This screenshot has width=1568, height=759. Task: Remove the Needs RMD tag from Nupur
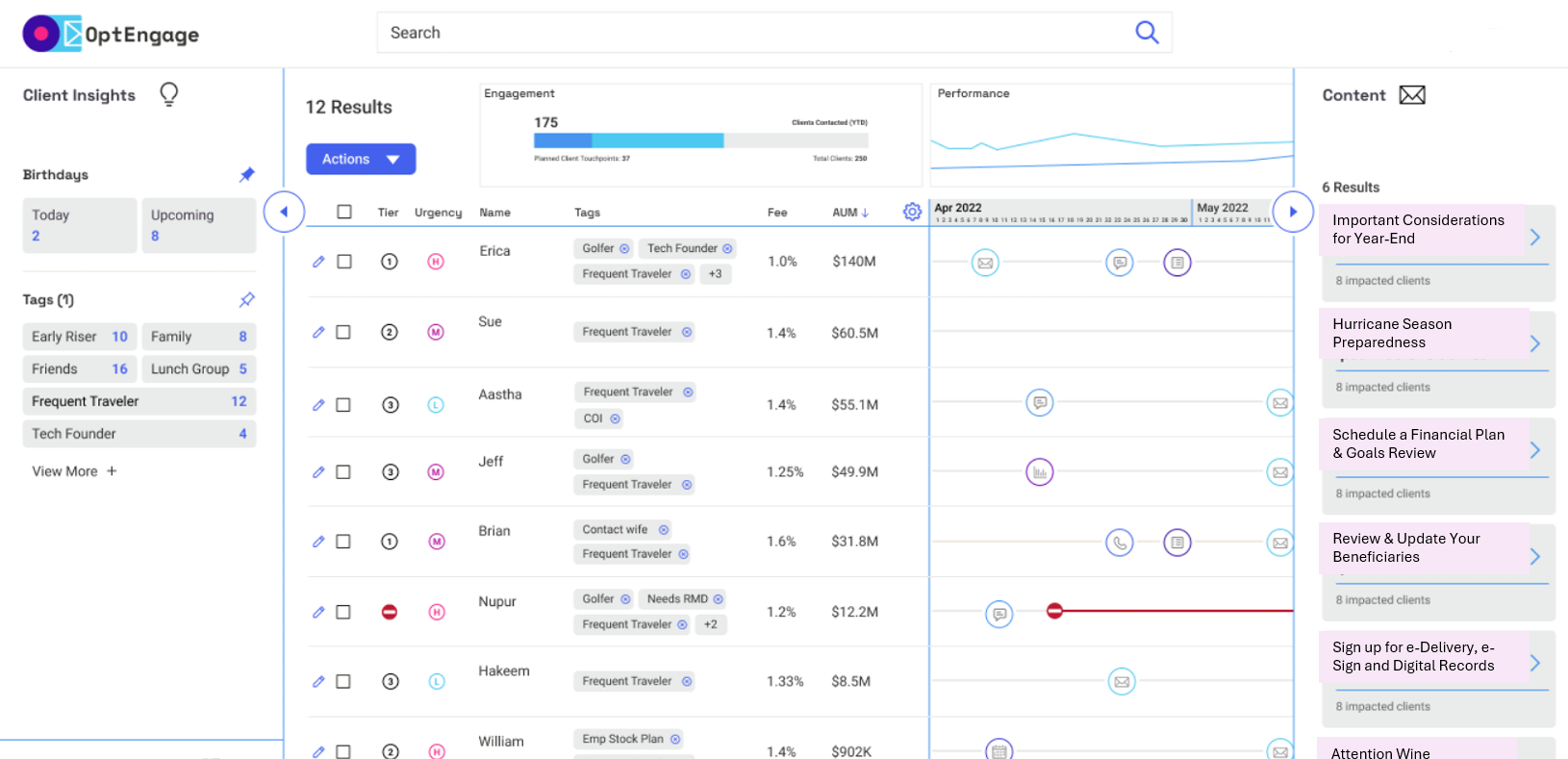pyautogui.click(x=718, y=599)
